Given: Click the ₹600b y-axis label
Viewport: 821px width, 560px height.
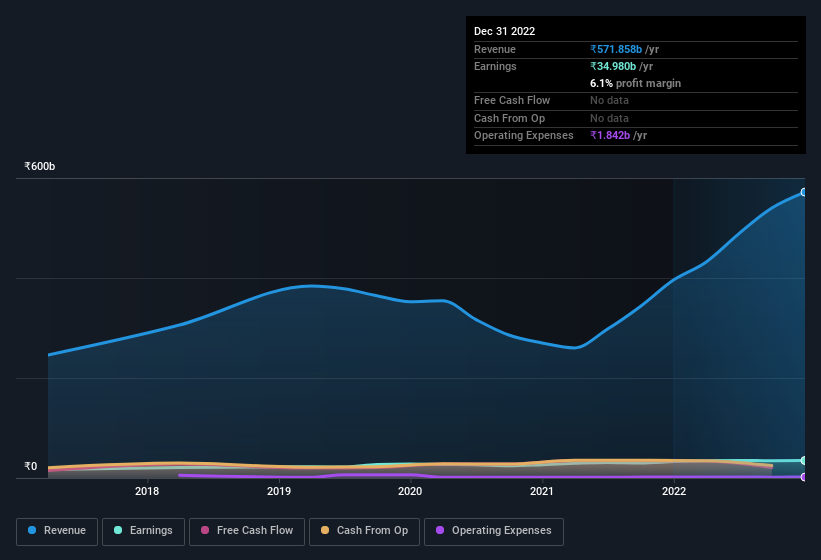Looking at the screenshot, I should tap(39, 166).
